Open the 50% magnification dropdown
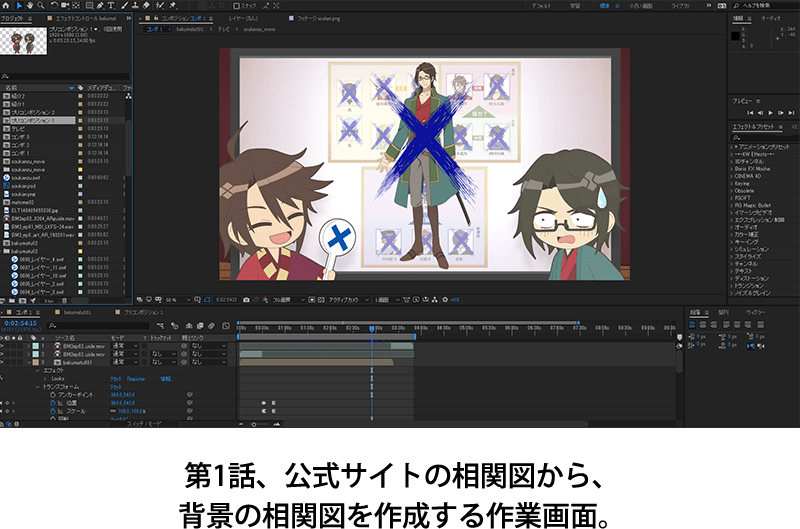Screen dimensions: 800x529 click(x=177, y=300)
